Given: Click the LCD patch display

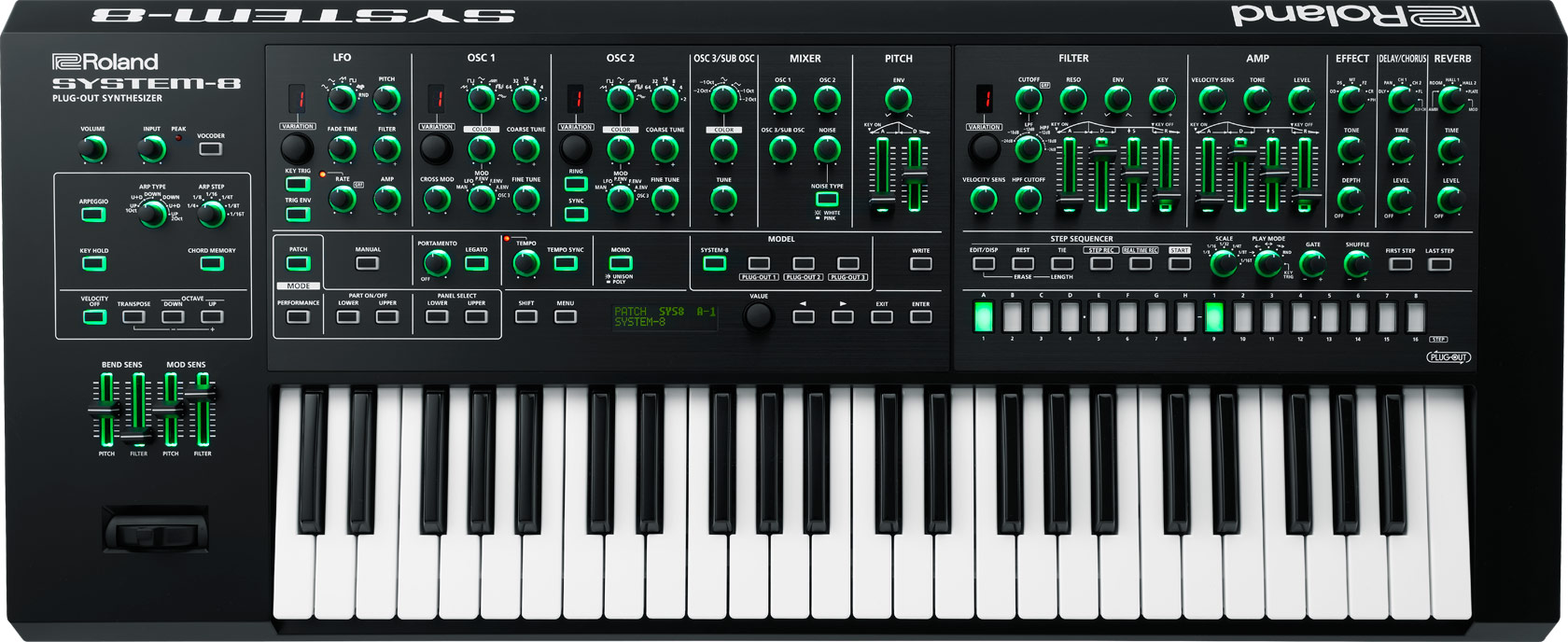Looking at the screenshot, I should click(665, 316).
